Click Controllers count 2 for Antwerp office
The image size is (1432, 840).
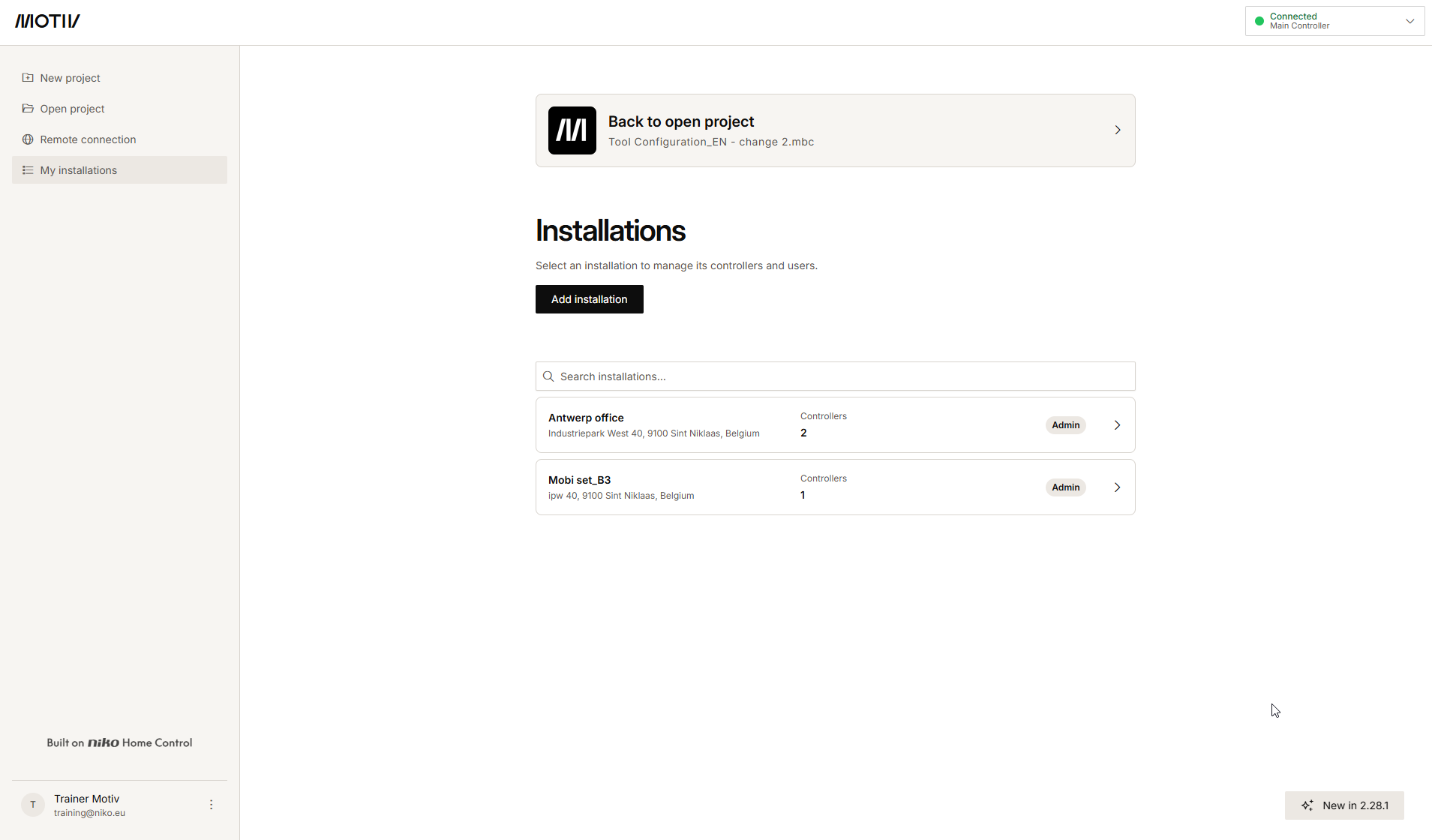point(803,433)
